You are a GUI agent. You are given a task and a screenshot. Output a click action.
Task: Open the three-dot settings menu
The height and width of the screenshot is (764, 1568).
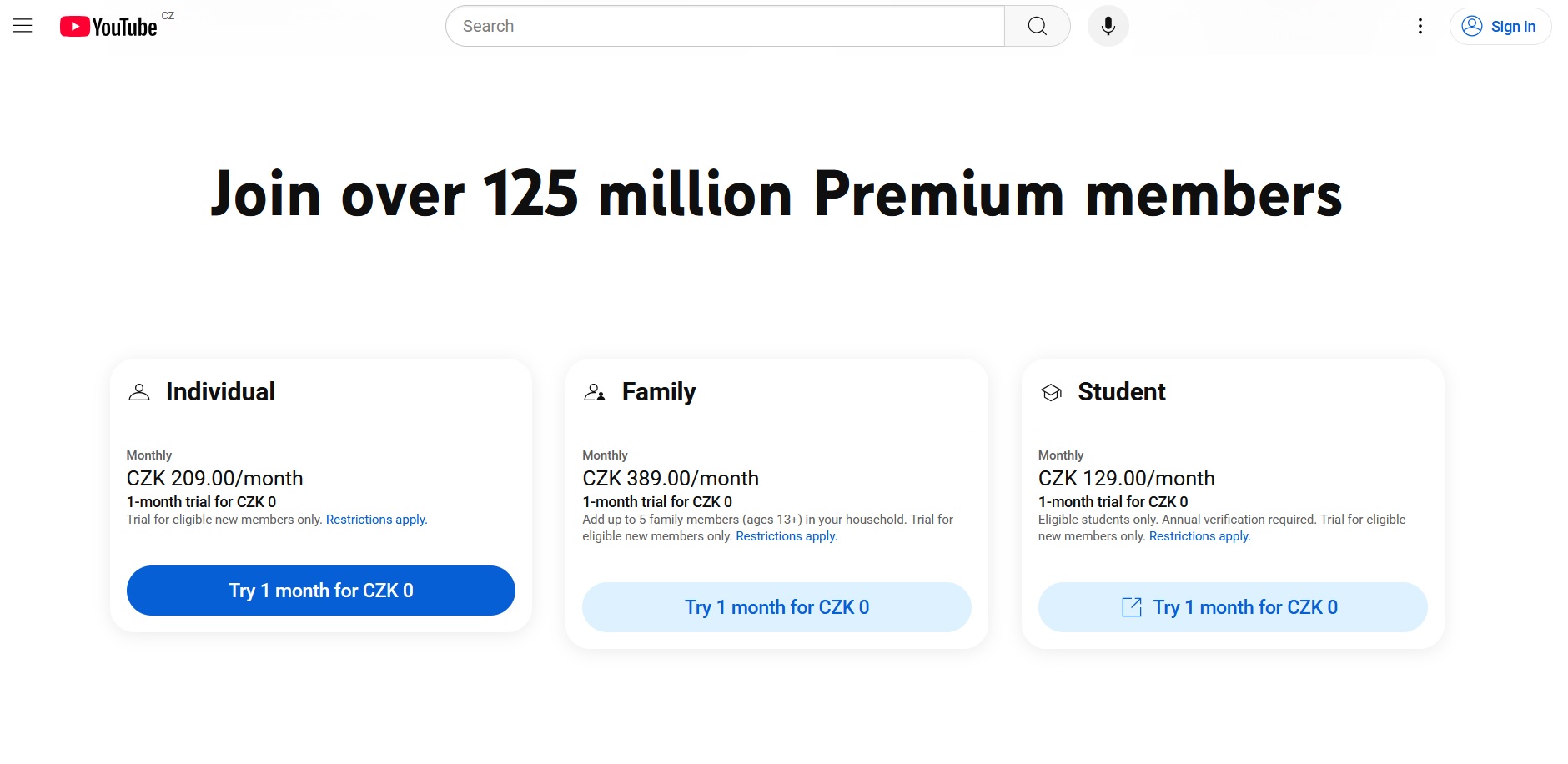coord(1420,26)
